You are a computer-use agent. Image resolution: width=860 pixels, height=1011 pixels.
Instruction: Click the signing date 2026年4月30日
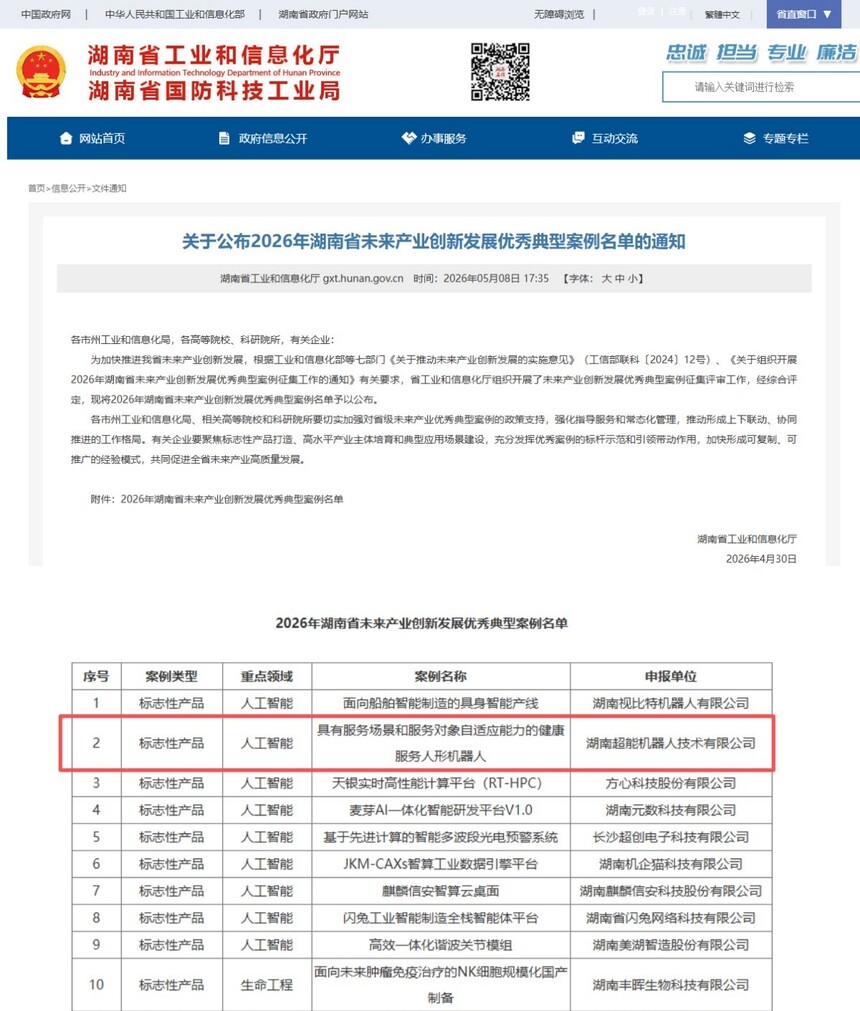click(x=761, y=559)
